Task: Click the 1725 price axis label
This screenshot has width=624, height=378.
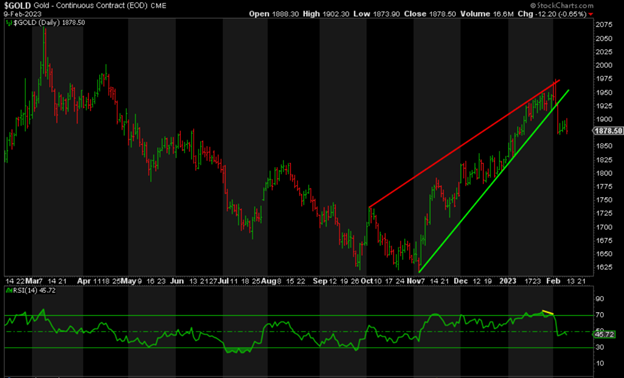Action: 604,214
